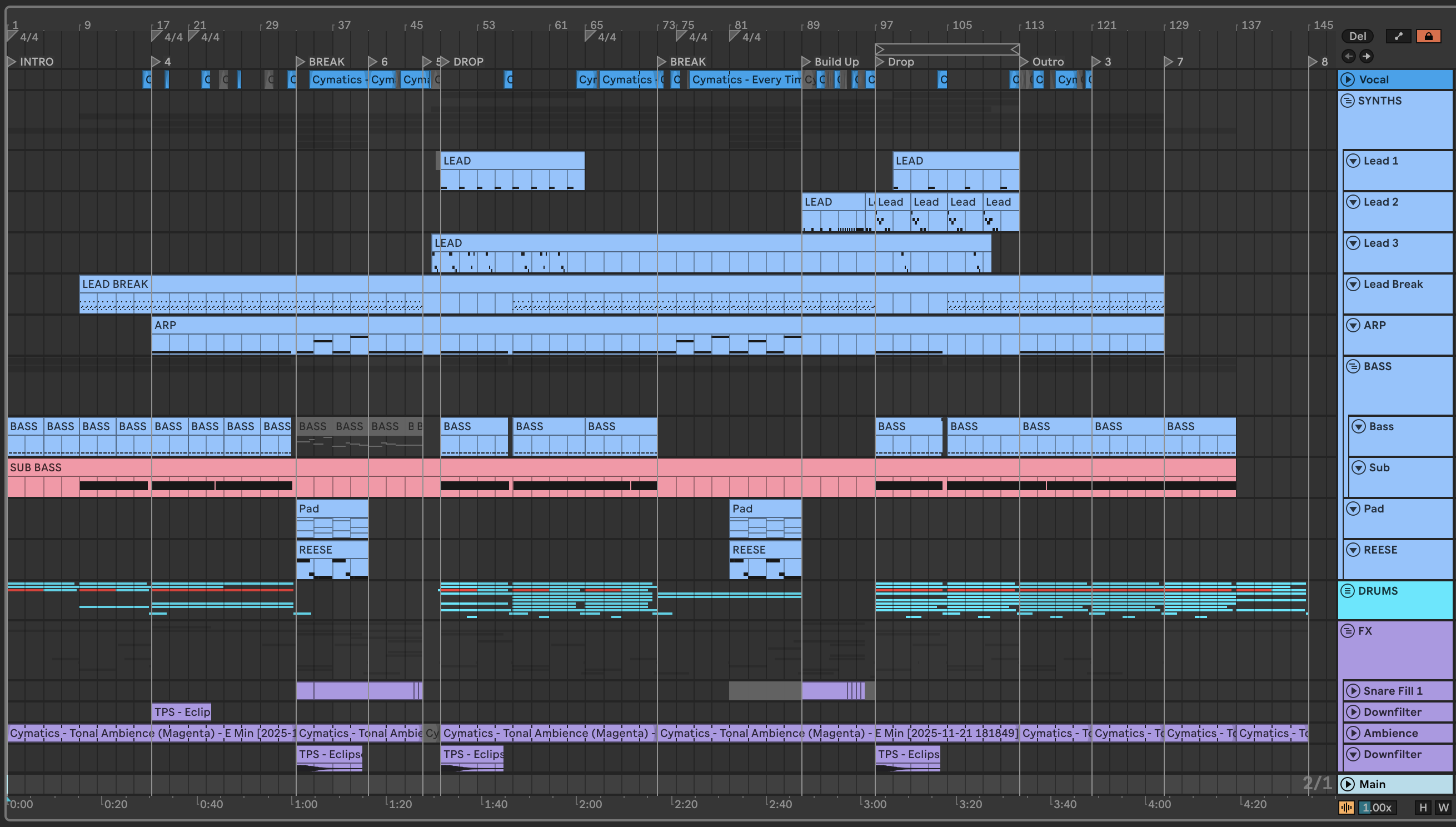The height and width of the screenshot is (827, 1456).
Task: Jump to previous locator arrow
Action: 1349,56
